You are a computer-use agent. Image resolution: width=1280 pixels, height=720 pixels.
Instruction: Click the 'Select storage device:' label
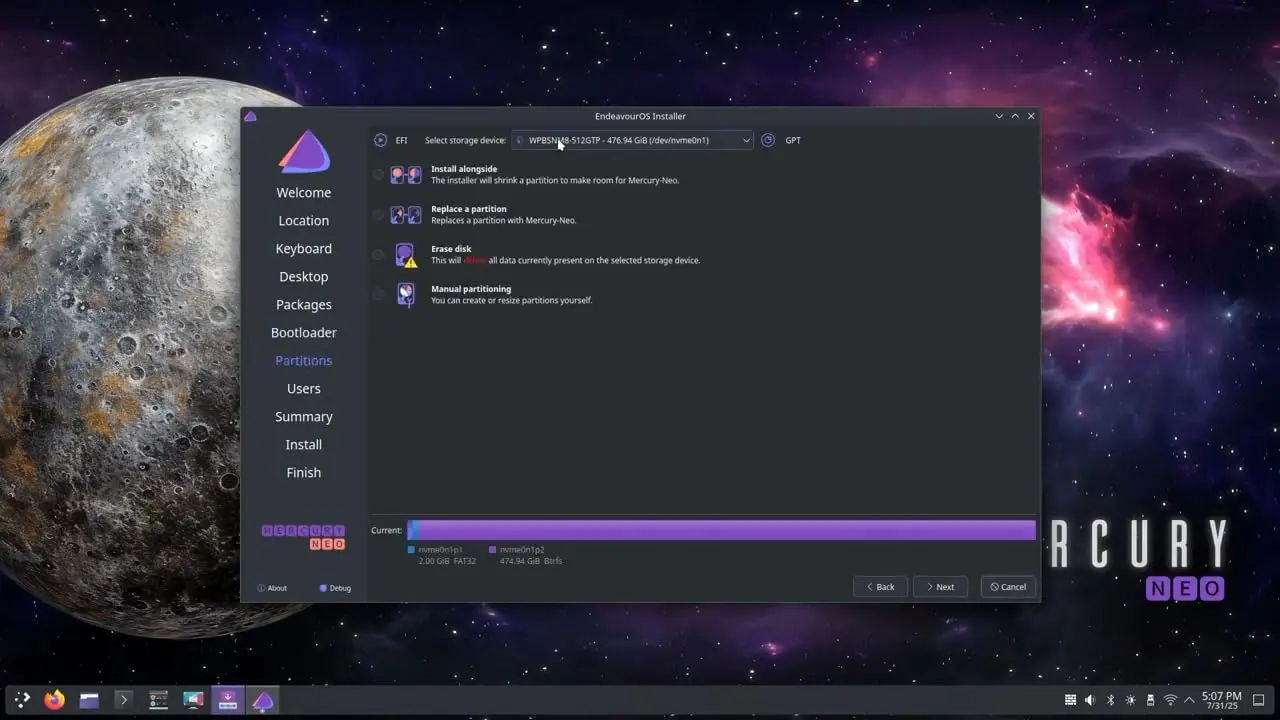(x=465, y=140)
